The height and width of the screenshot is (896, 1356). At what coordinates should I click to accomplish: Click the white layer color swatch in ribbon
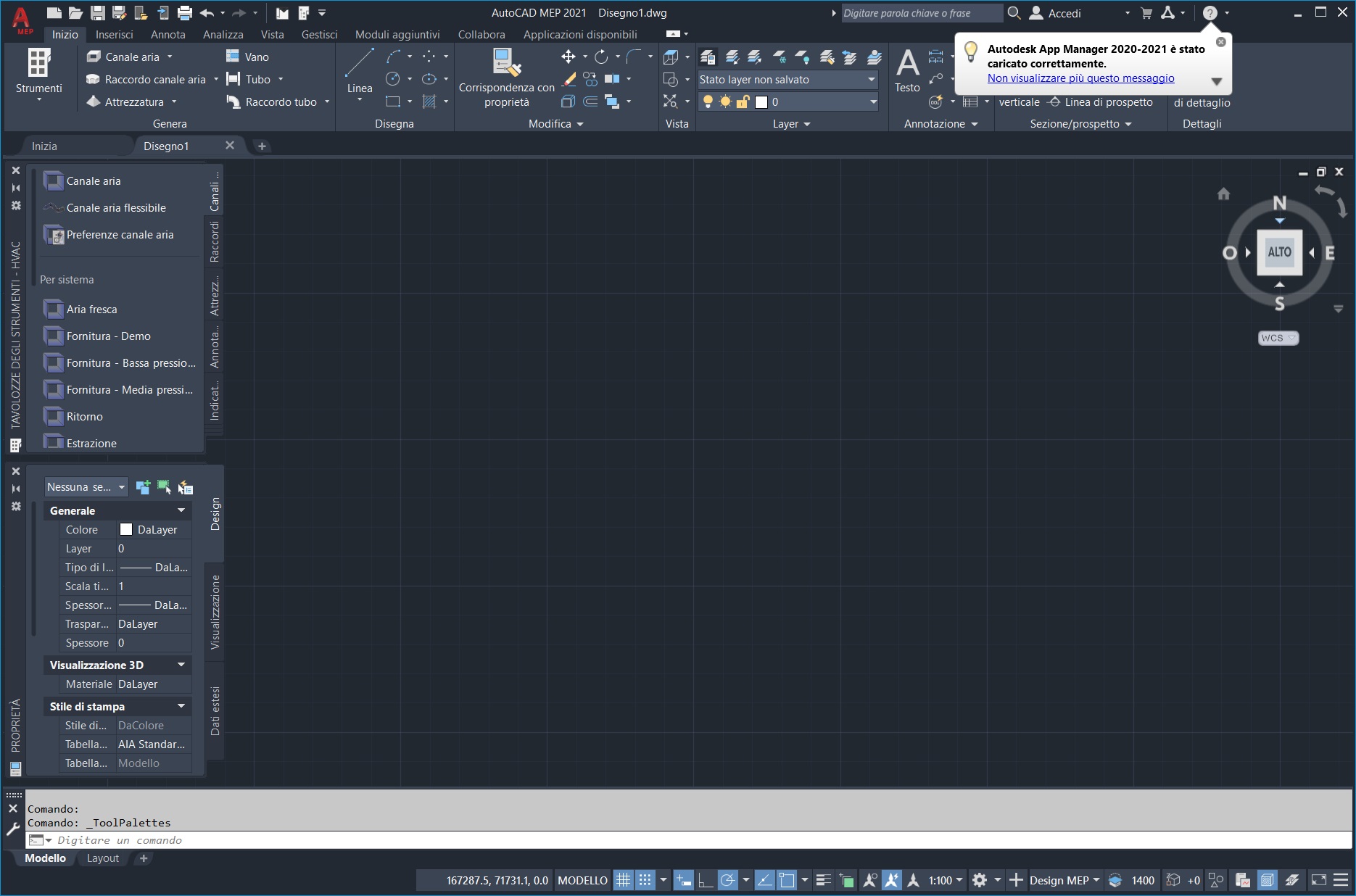761,102
